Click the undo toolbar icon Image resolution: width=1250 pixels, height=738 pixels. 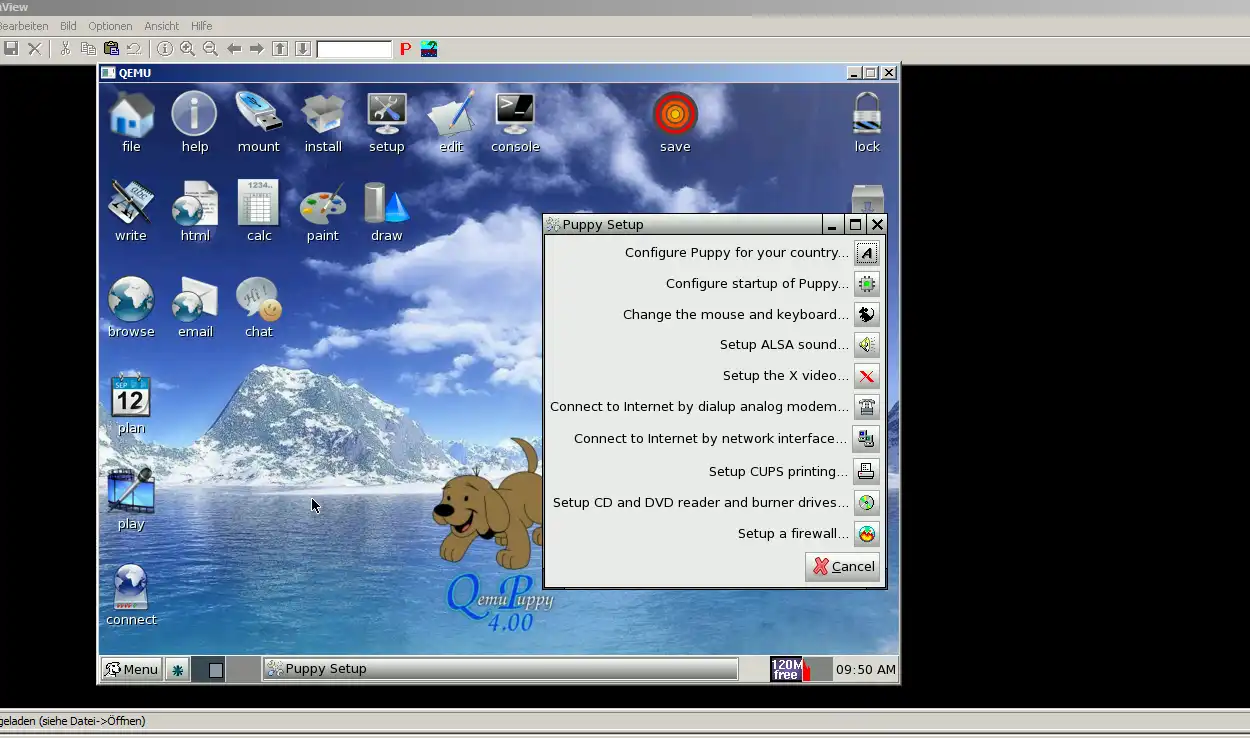134,48
